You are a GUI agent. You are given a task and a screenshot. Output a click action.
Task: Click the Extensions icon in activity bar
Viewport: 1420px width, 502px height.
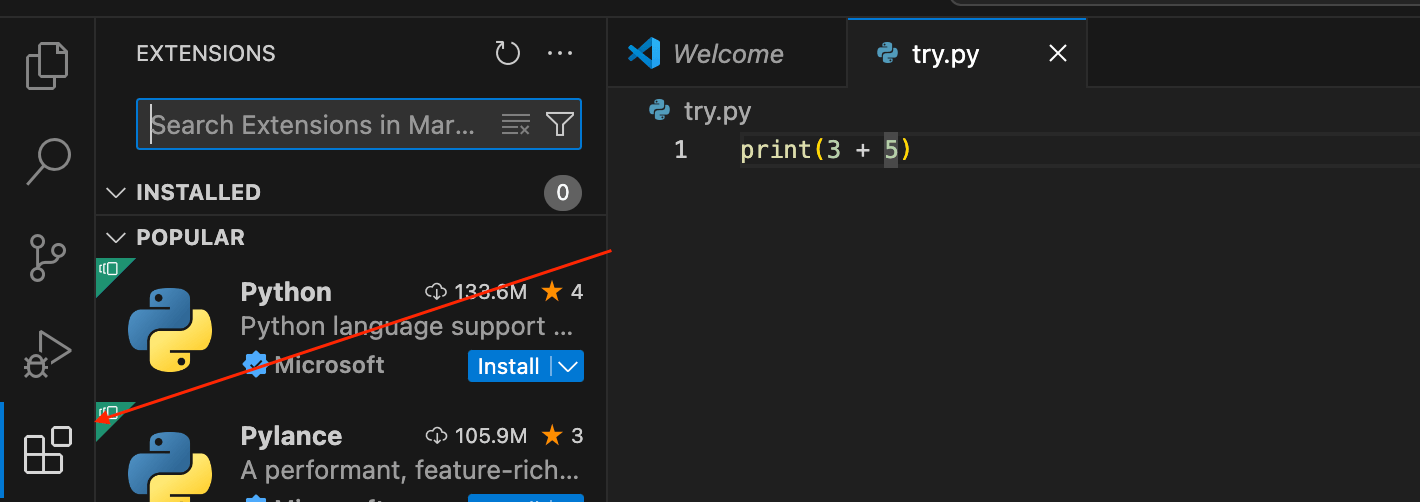(x=47, y=451)
